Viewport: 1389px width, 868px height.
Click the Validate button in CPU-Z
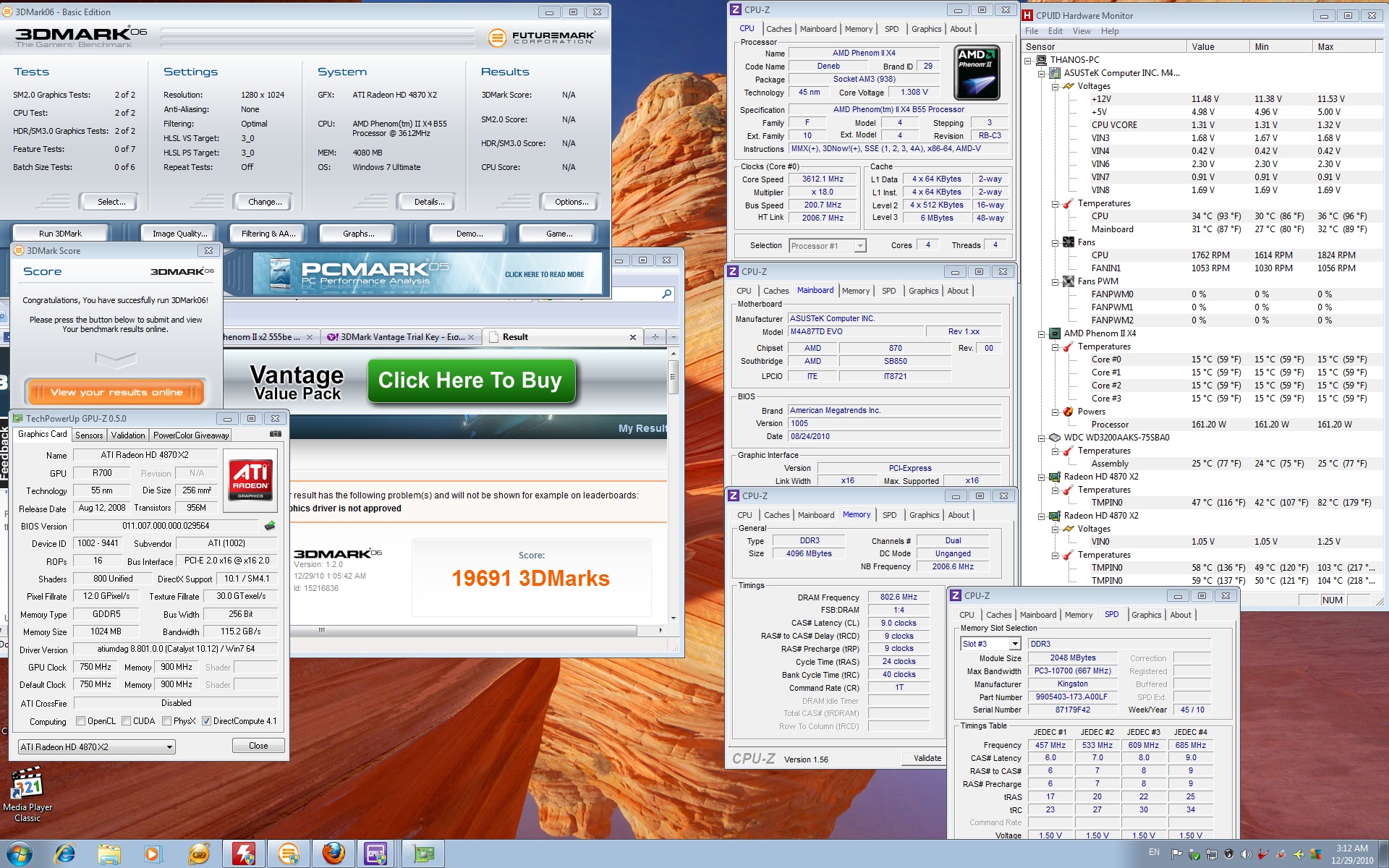click(x=927, y=758)
